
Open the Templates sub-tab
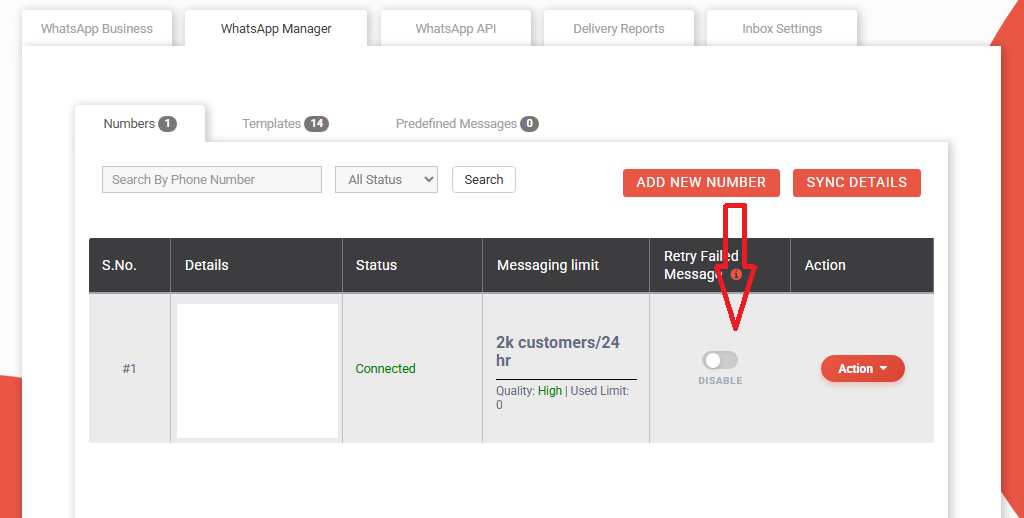point(285,123)
